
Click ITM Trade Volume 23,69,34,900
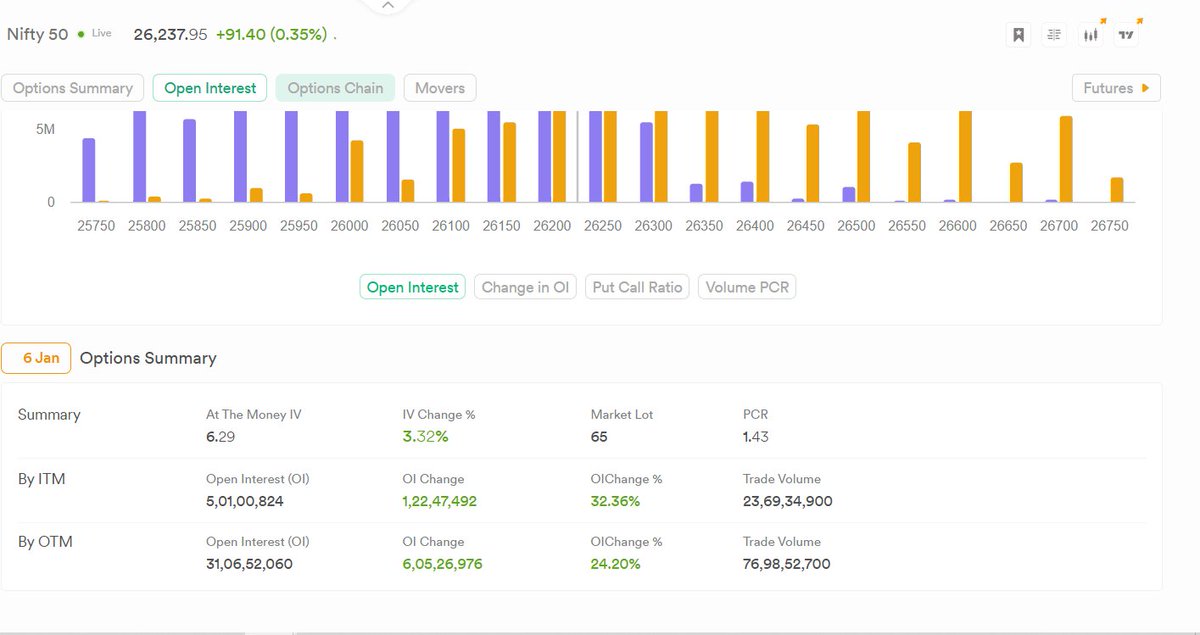click(788, 501)
